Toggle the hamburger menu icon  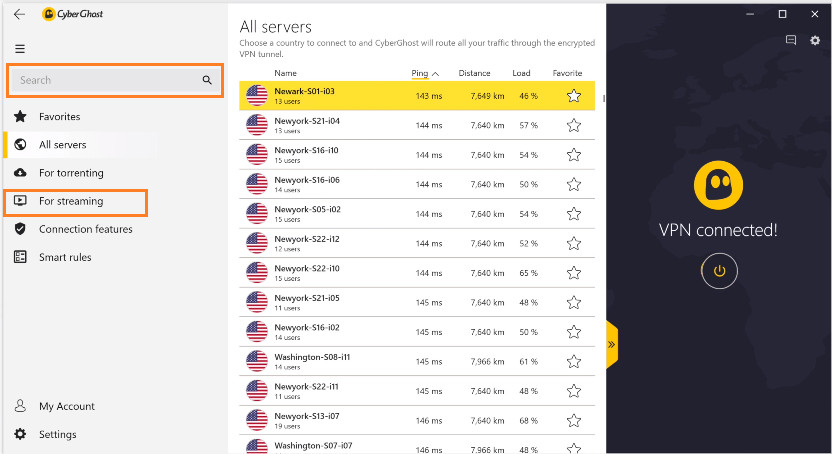click(x=20, y=49)
